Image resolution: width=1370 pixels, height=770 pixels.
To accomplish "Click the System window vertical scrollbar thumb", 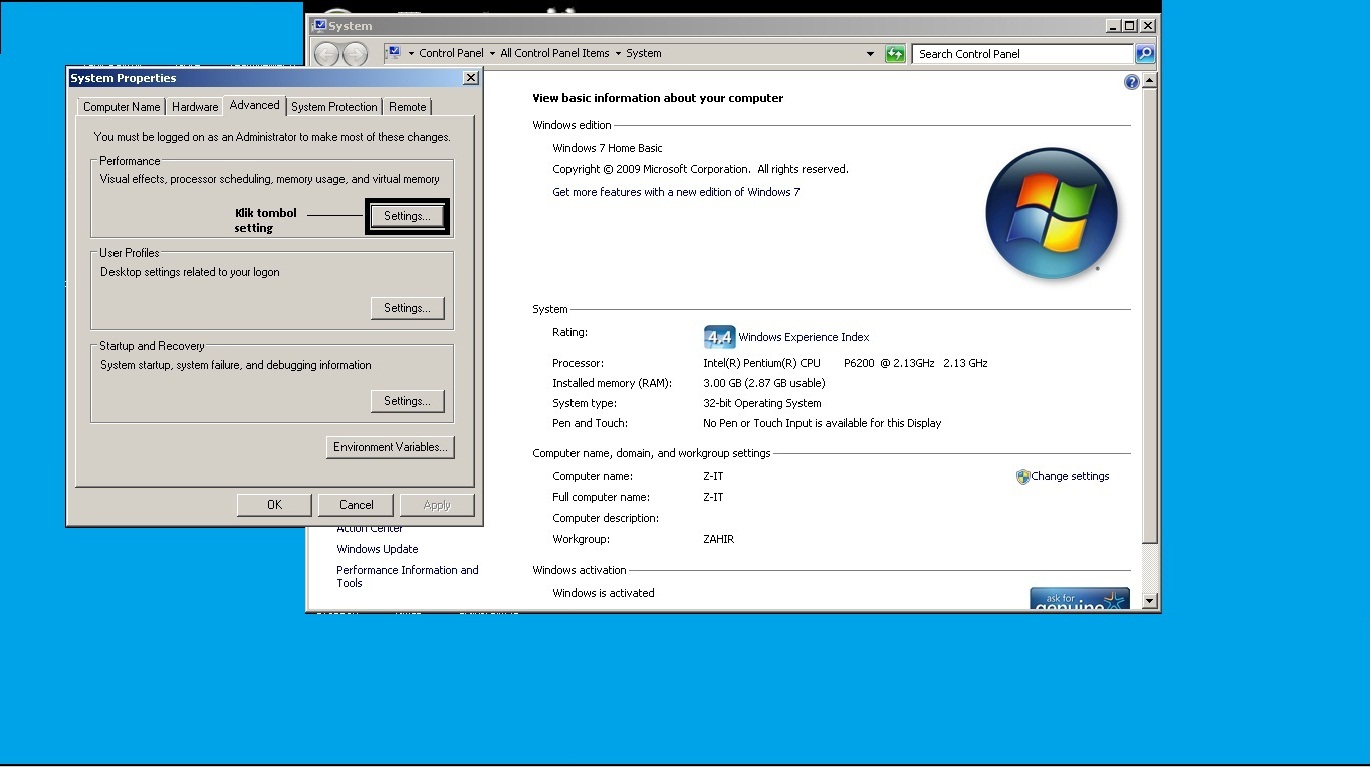I will click(x=1149, y=315).
